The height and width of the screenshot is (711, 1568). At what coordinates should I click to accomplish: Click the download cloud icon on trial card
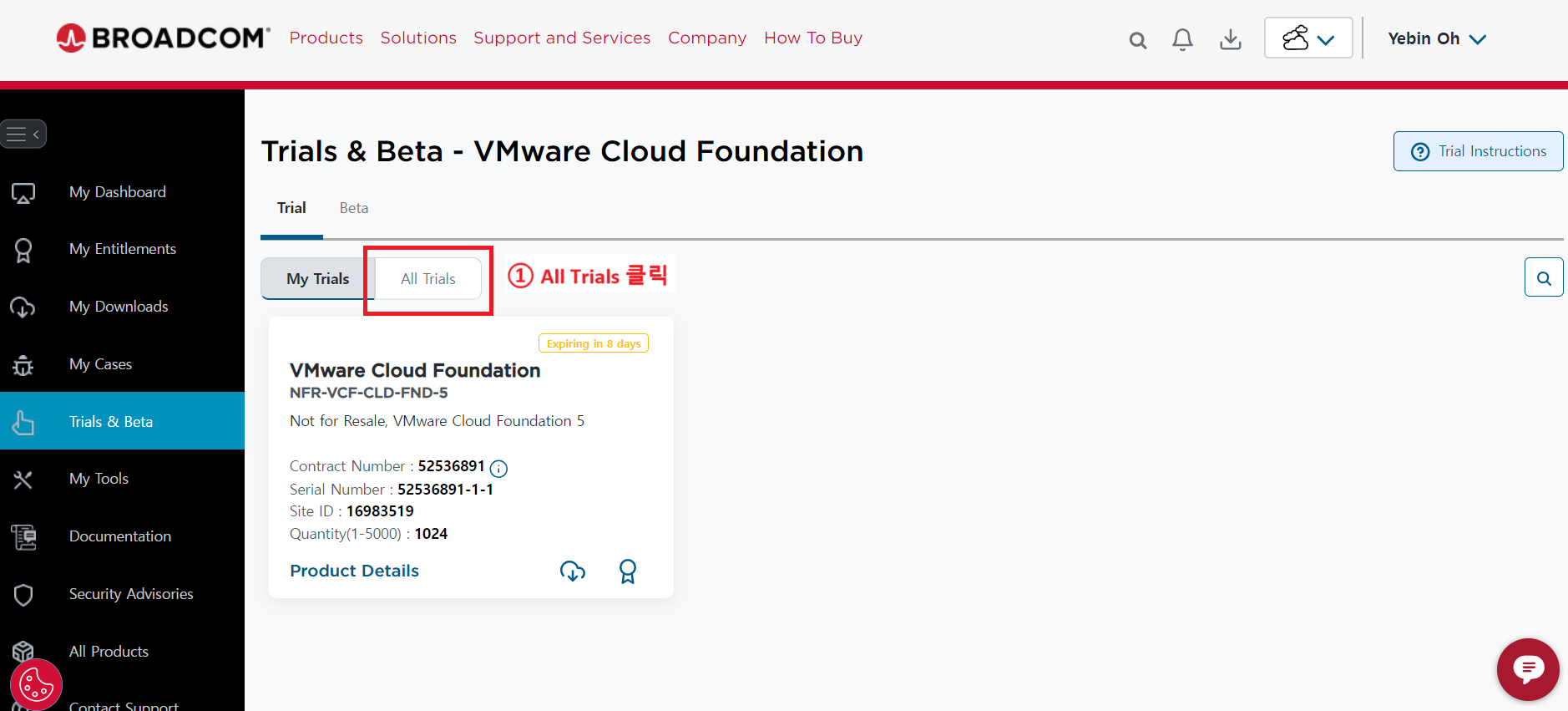click(x=573, y=571)
